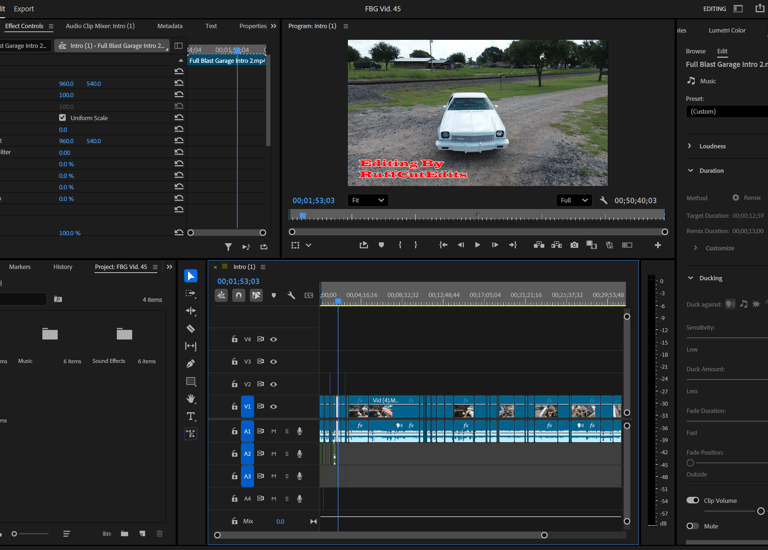Open timeline display settings wrench
This screenshot has width=768, height=550.
click(x=291, y=295)
